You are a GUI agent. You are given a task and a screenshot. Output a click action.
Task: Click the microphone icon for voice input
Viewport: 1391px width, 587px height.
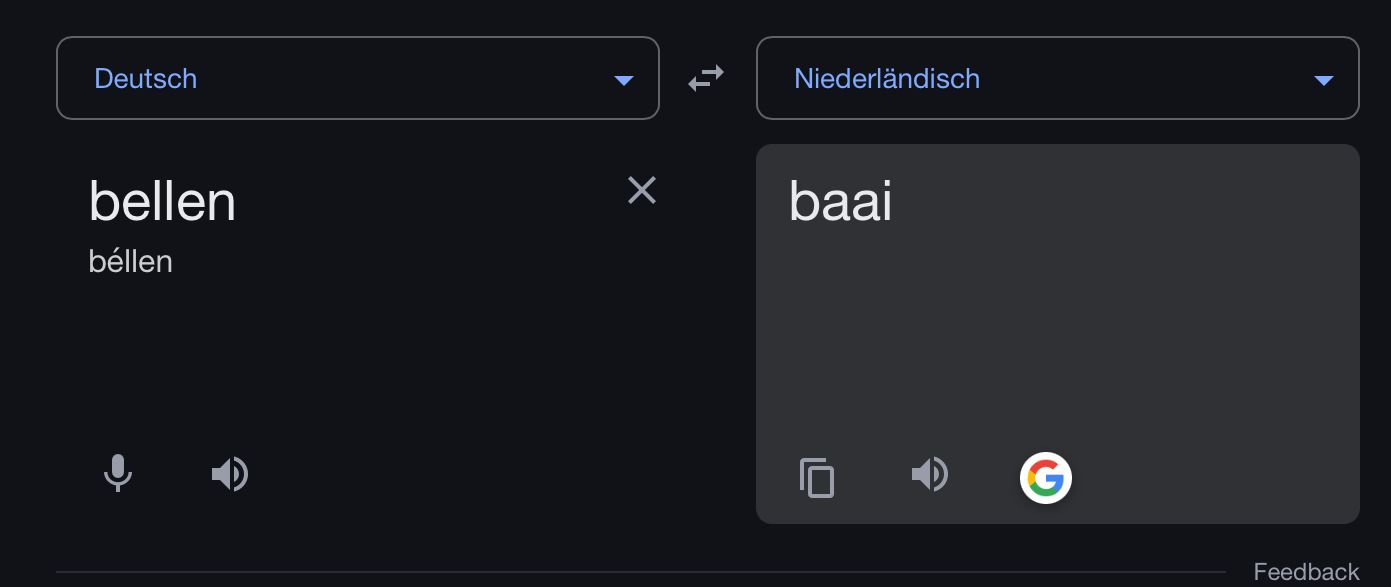(x=118, y=473)
